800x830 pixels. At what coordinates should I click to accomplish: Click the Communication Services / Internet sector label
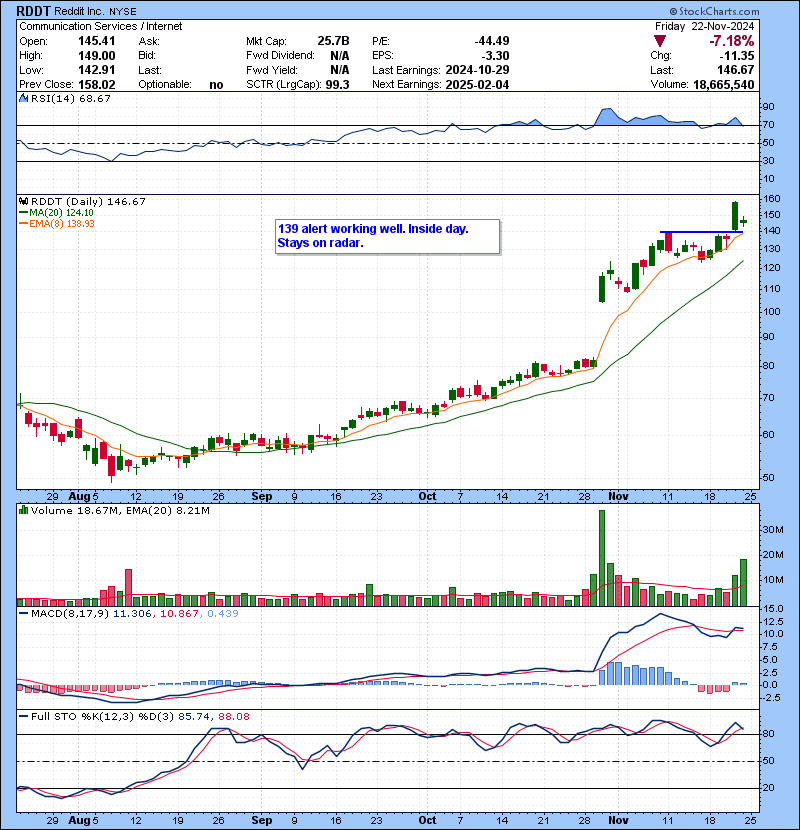pyautogui.click(x=101, y=26)
